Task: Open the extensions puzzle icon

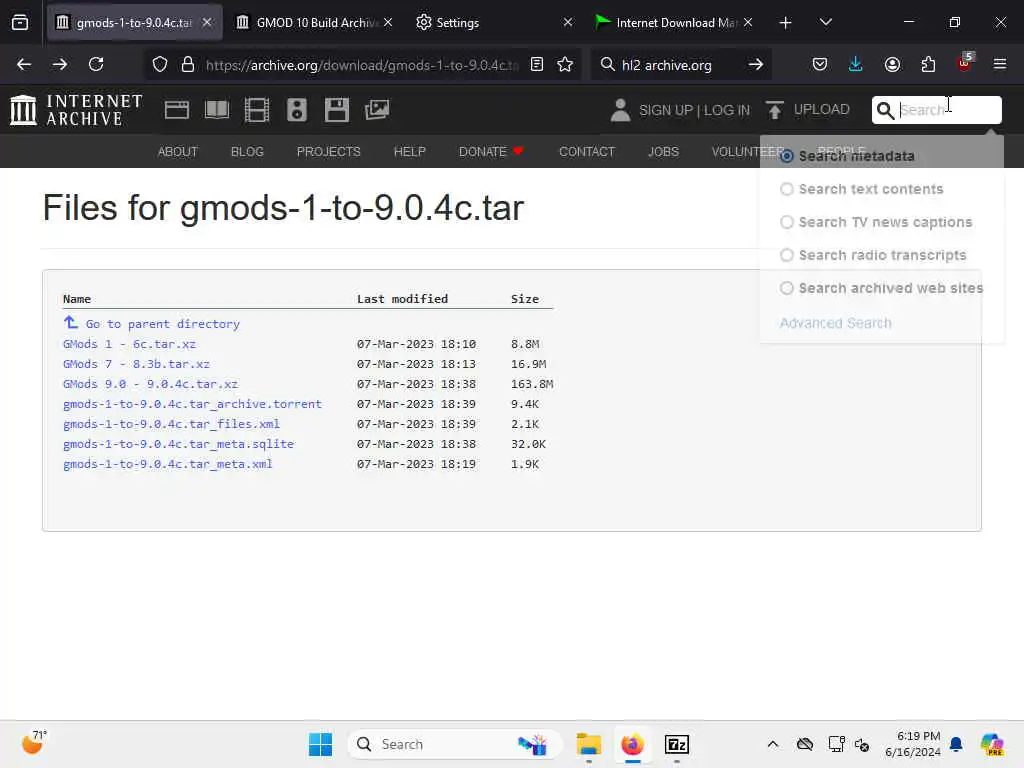Action: coord(928,64)
